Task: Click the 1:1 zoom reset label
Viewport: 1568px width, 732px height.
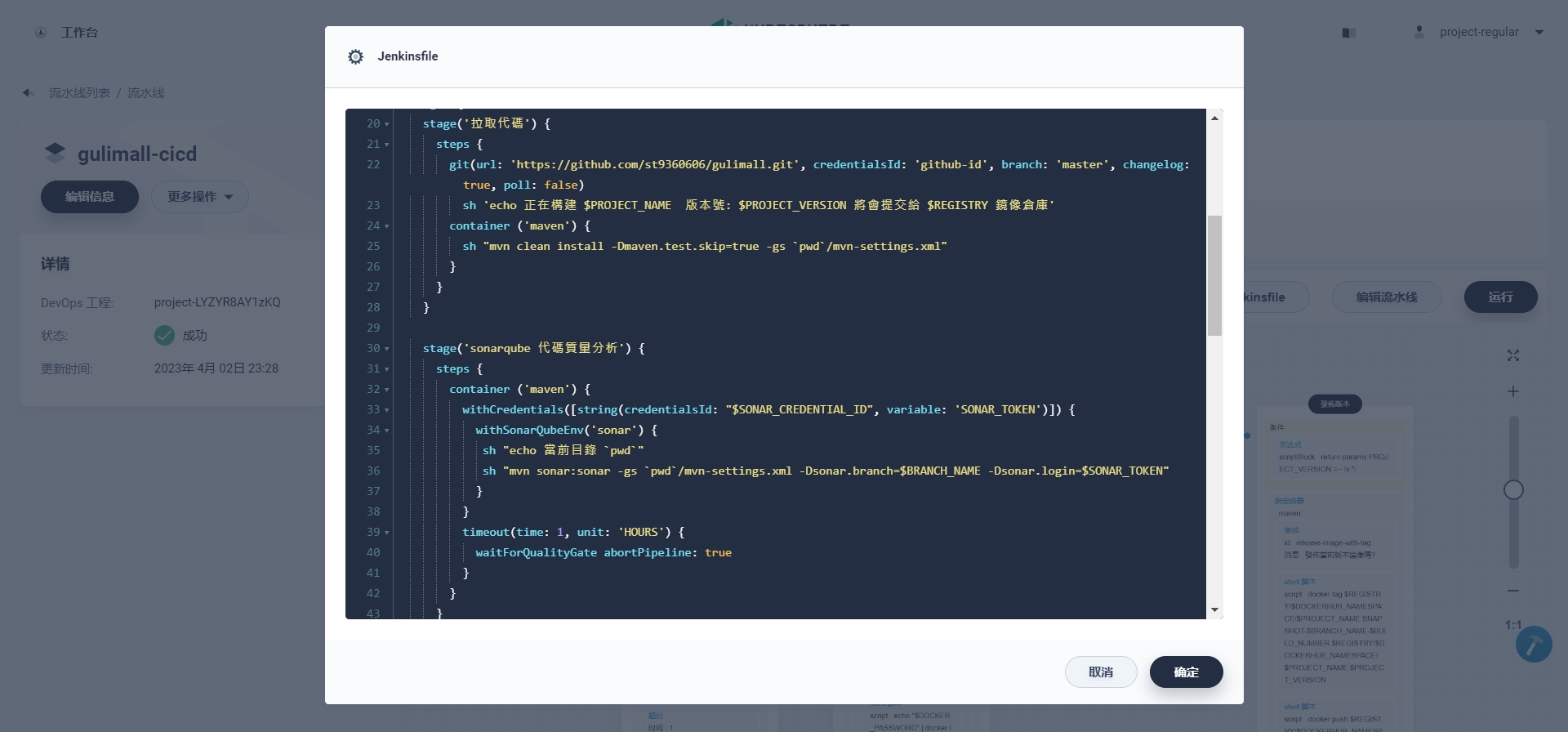Action: (1512, 625)
